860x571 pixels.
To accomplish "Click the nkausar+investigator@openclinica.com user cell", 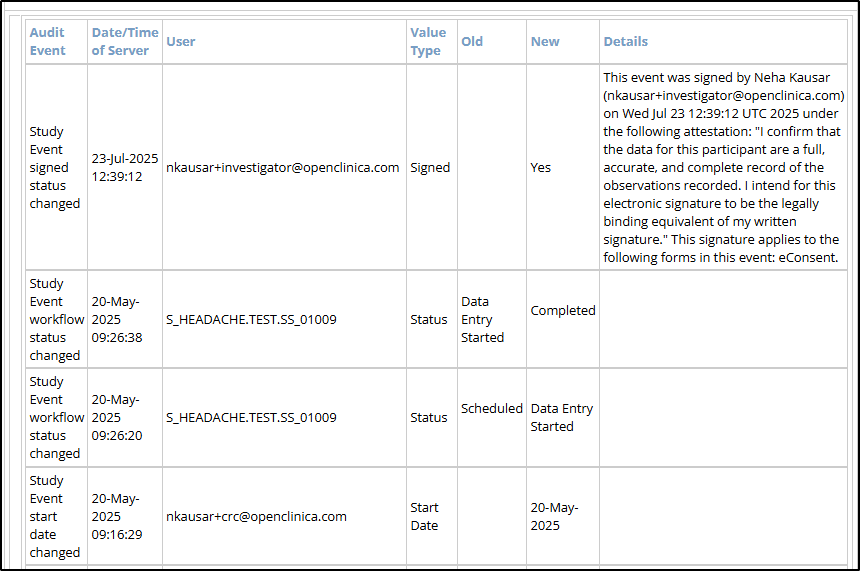I will [x=282, y=168].
